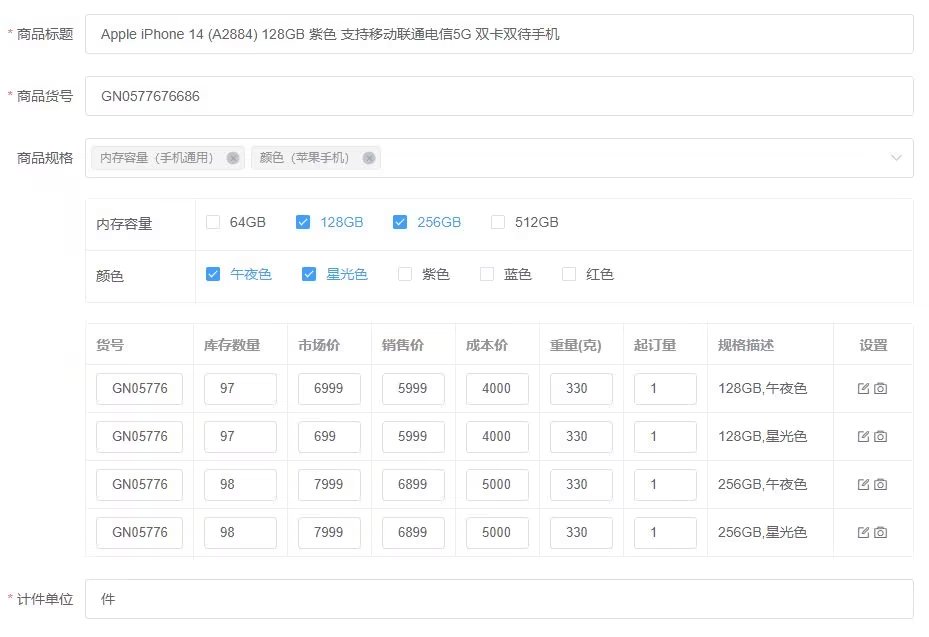Edit 货号 field in 128GB,午夜色 row

point(139,389)
